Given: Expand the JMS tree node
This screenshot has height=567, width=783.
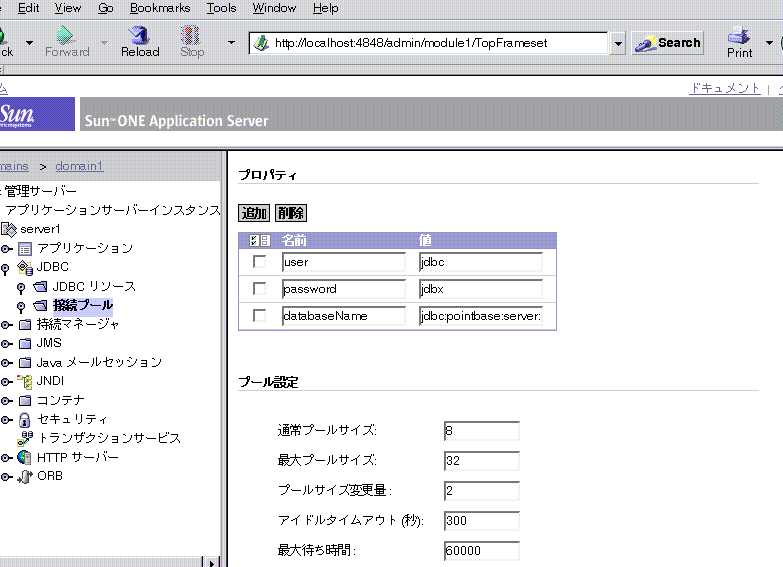Looking at the screenshot, I should click(x=6, y=344).
